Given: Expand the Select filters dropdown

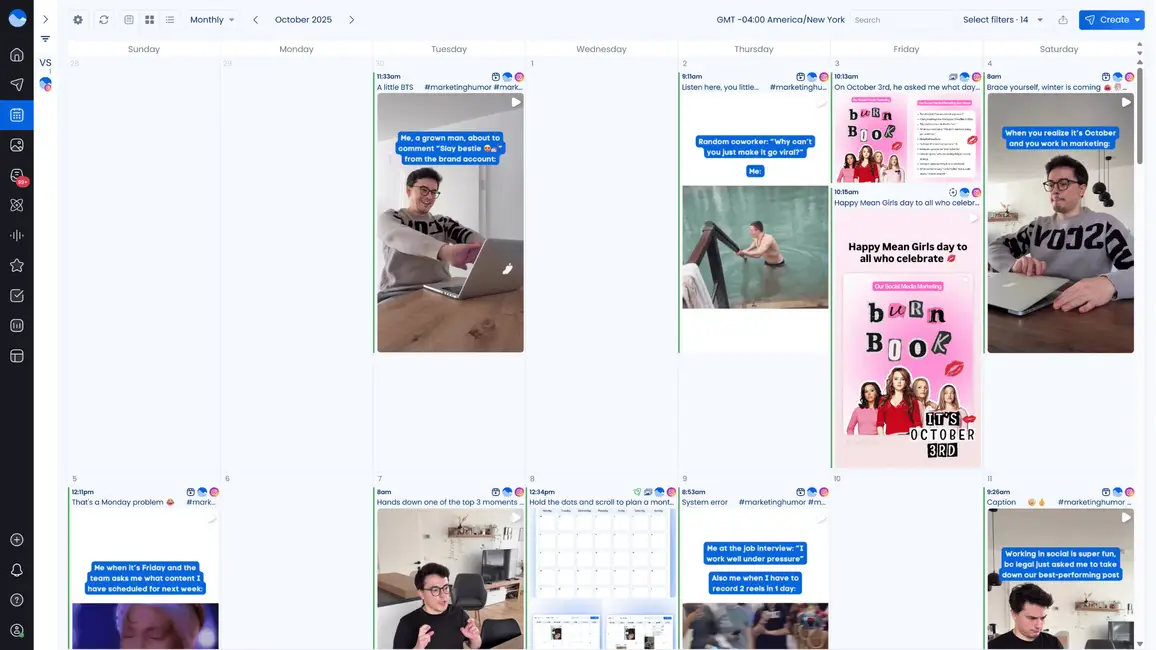Looking at the screenshot, I should tap(1002, 20).
